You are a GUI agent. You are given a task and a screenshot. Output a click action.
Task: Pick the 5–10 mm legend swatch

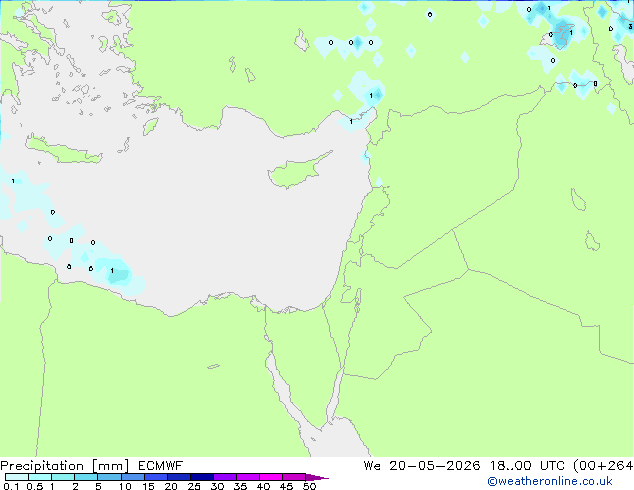(109, 477)
